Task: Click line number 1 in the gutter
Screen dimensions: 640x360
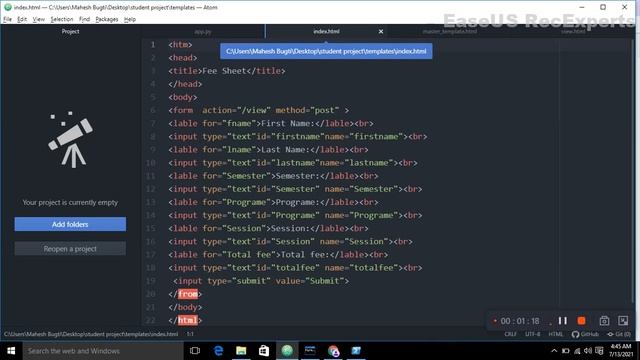Action: tap(153, 44)
